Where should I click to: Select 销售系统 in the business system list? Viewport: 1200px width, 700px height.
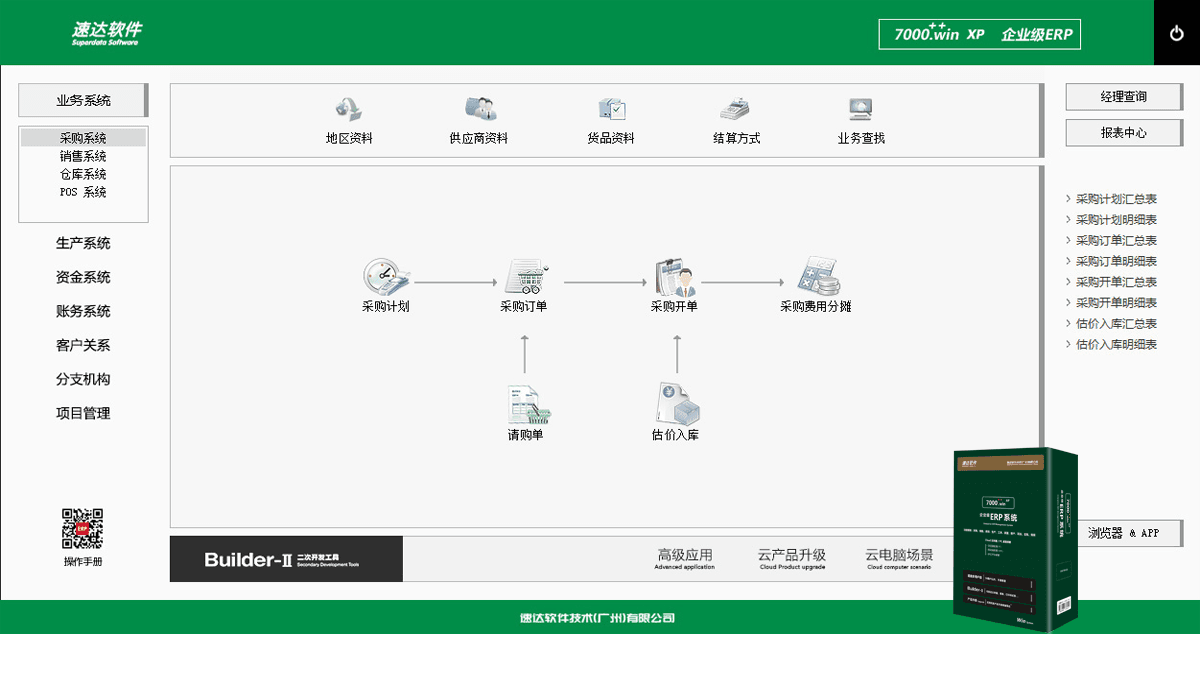point(83,157)
